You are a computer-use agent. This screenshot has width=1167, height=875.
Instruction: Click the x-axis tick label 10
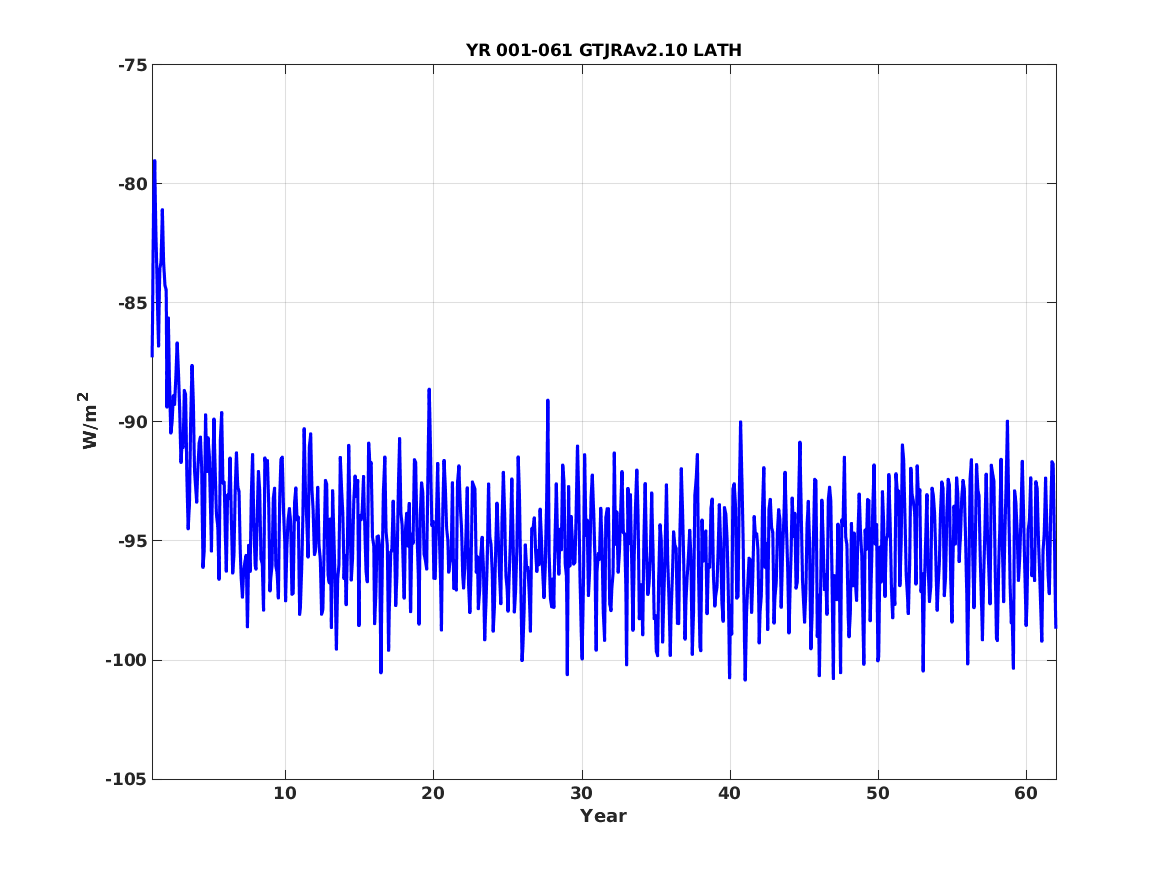(285, 793)
